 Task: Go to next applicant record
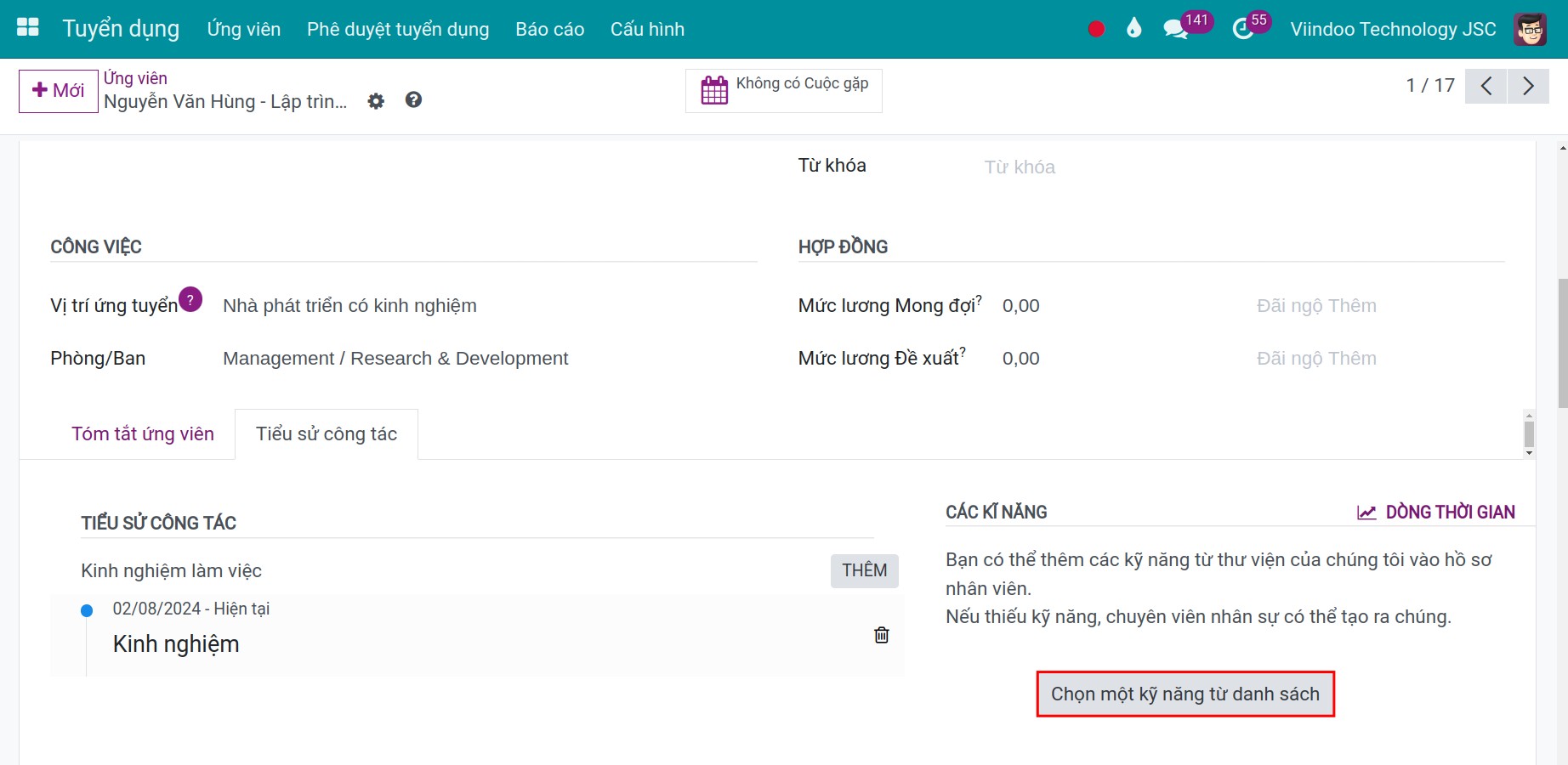click(1527, 86)
